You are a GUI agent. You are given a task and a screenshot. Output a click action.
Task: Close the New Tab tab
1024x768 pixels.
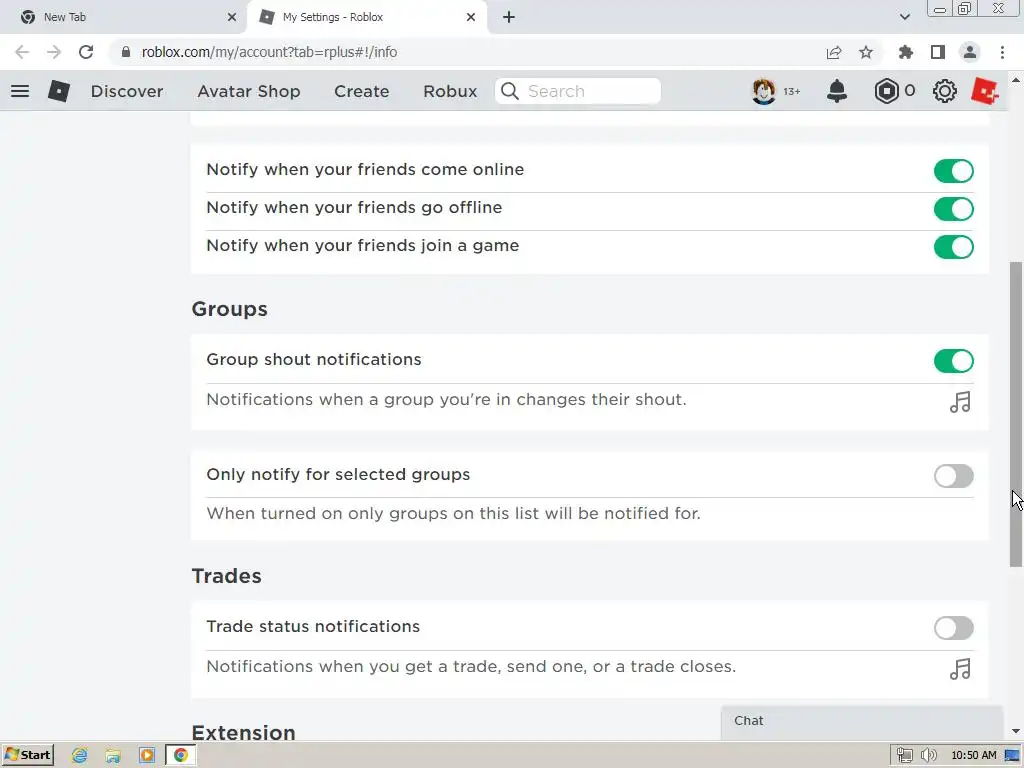pos(232,17)
